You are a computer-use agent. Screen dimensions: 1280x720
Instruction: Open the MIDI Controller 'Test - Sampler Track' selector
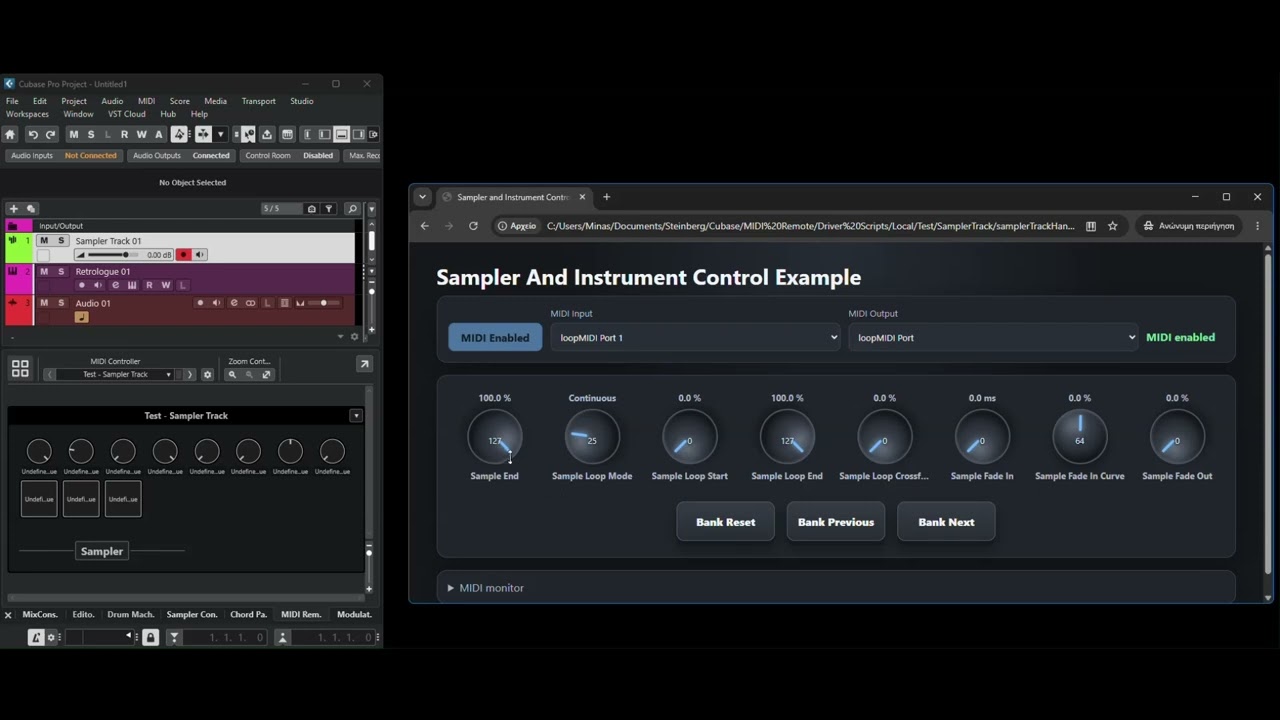point(113,375)
